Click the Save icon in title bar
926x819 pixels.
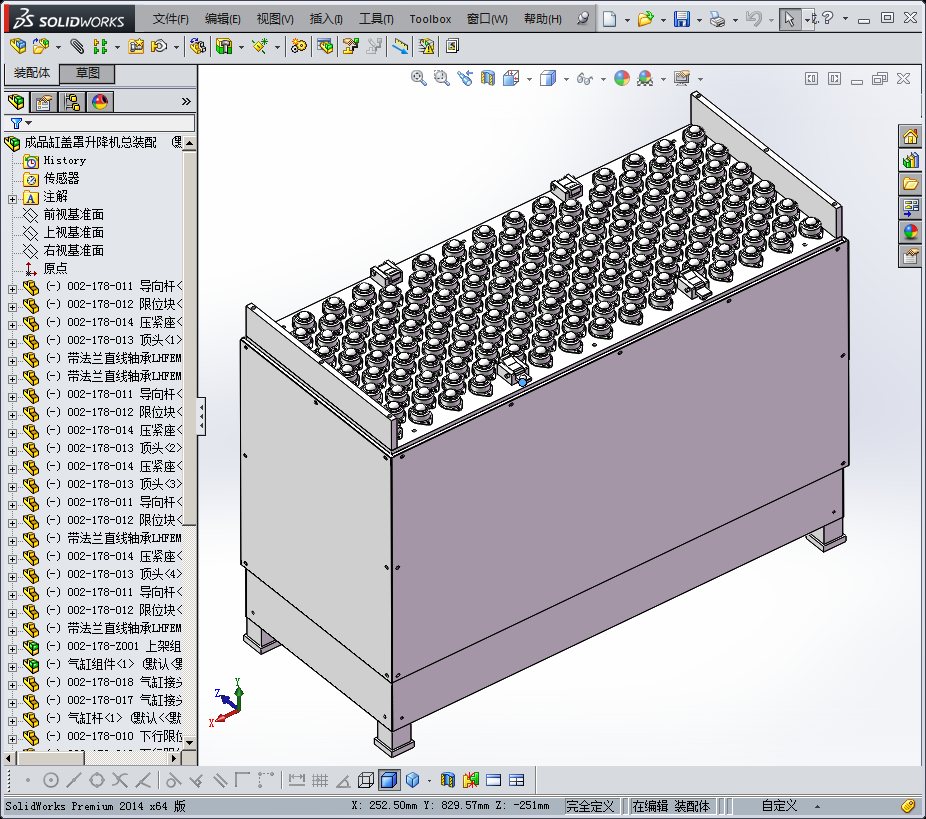point(682,19)
